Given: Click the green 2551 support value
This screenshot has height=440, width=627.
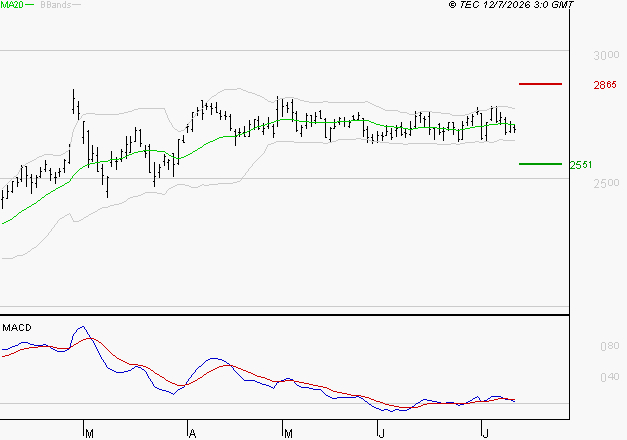Looking at the screenshot, I should 581,165.
